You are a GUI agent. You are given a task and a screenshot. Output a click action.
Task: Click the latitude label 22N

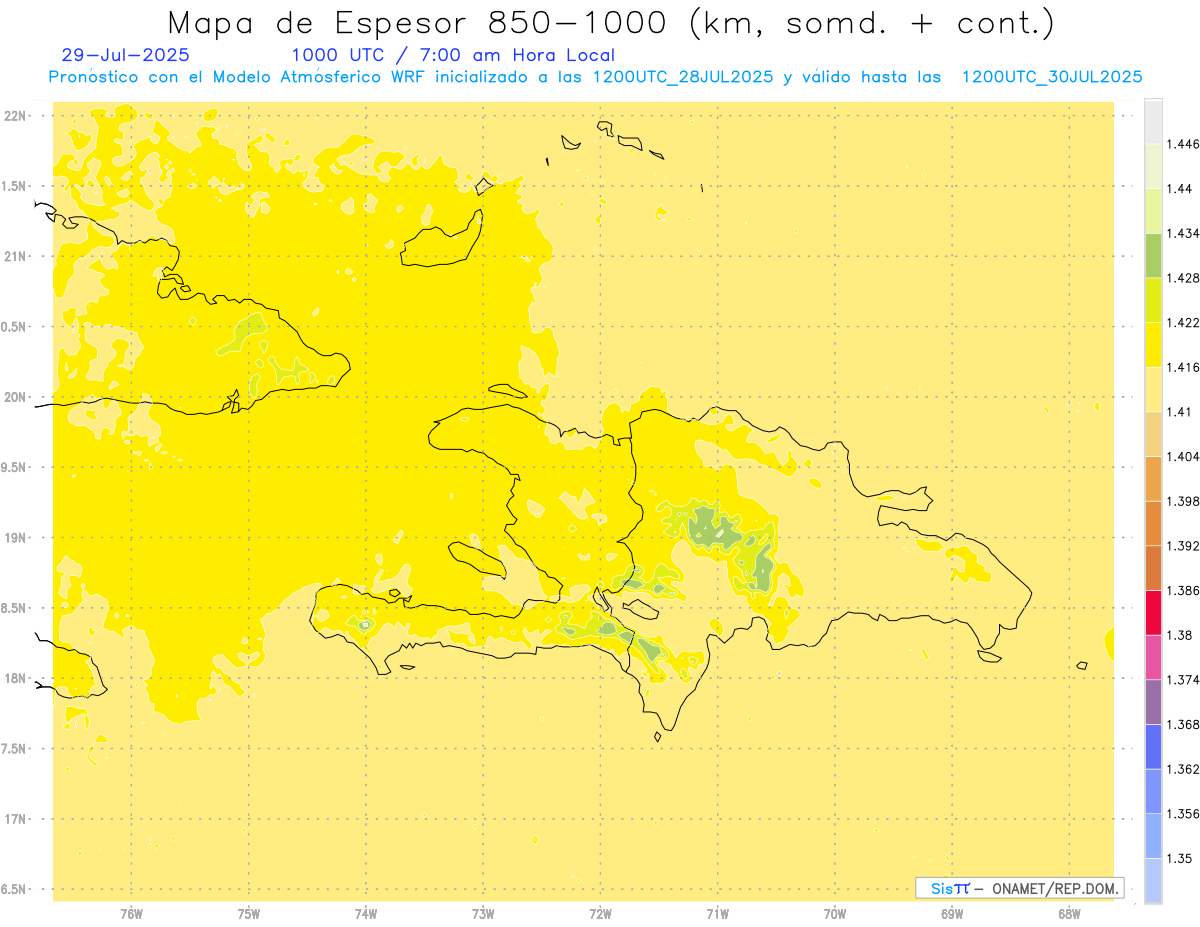(16, 115)
